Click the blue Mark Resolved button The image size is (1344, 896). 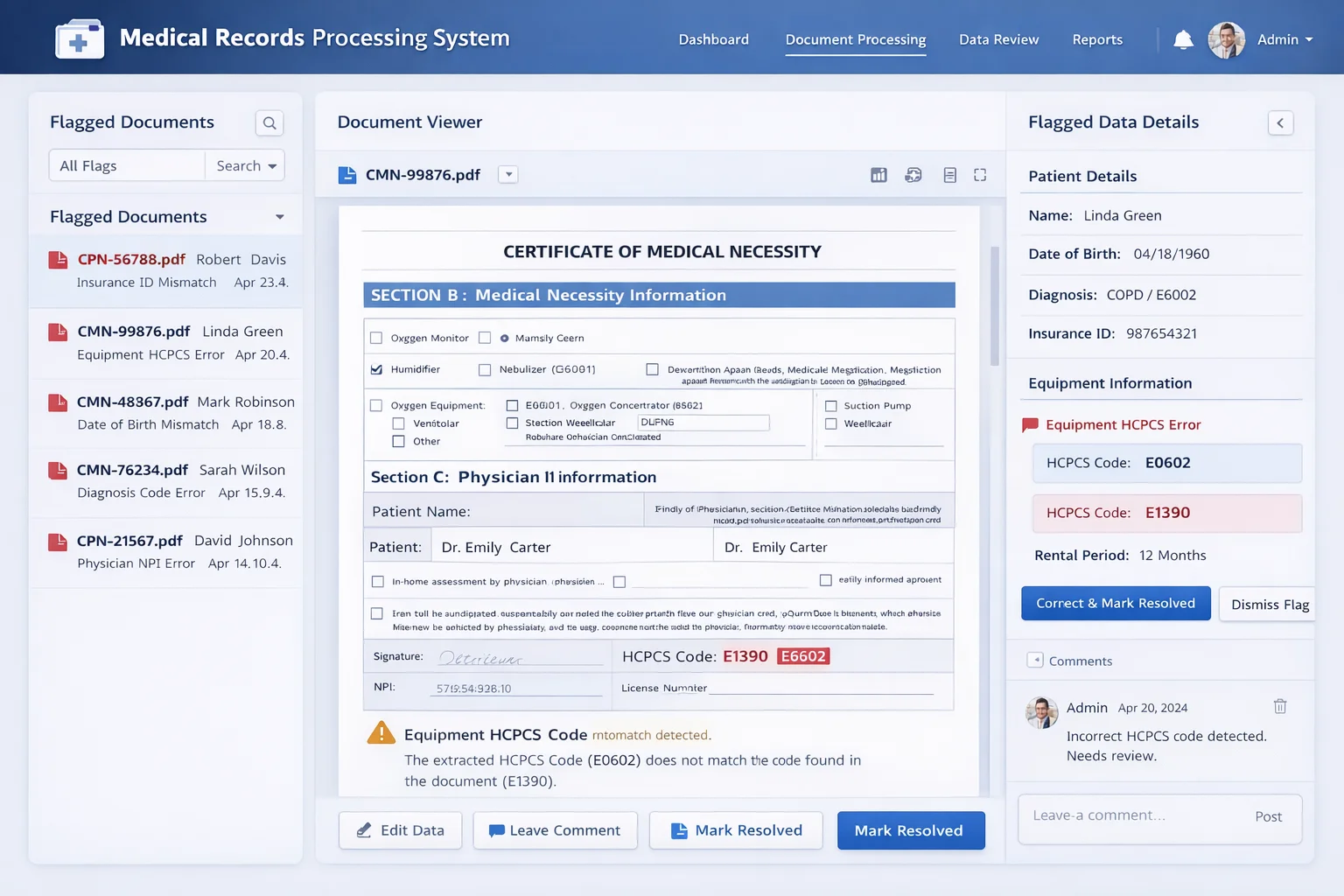click(911, 830)
